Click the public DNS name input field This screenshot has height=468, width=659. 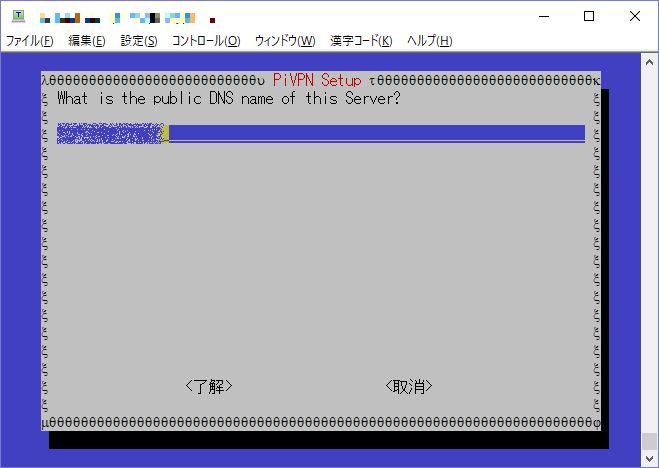321,134
